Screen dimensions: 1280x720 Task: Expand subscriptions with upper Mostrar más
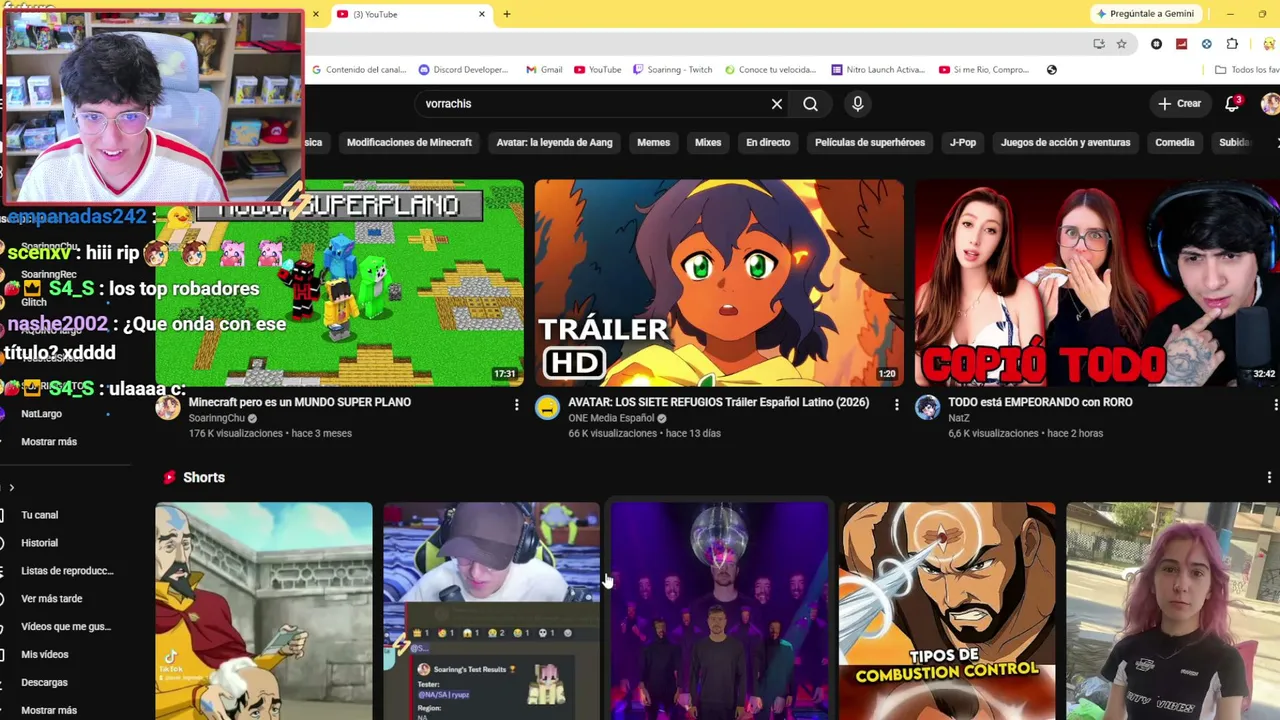pyautogui.click(x=49, y=442)
